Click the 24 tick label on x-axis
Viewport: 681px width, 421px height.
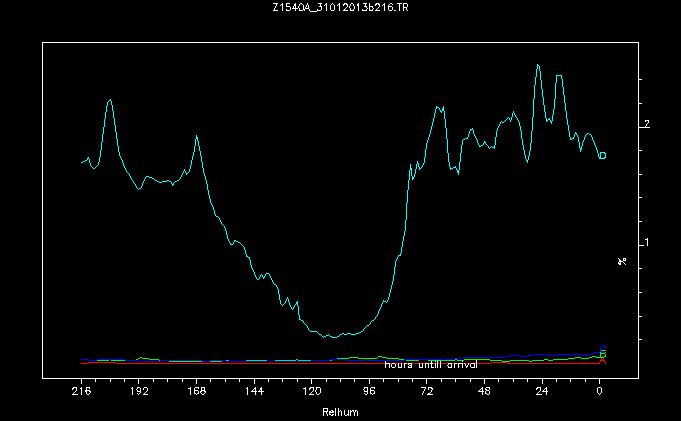pos(542,393)
